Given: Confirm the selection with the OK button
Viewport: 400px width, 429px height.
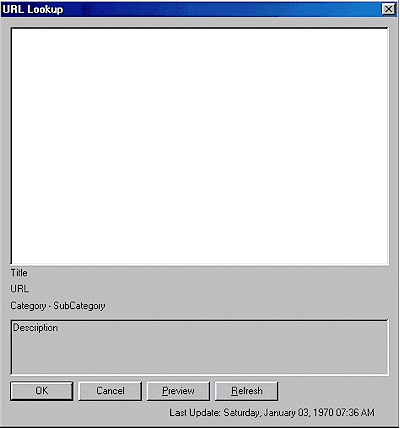Looking at the screenshot, I should tap(42, 391).
